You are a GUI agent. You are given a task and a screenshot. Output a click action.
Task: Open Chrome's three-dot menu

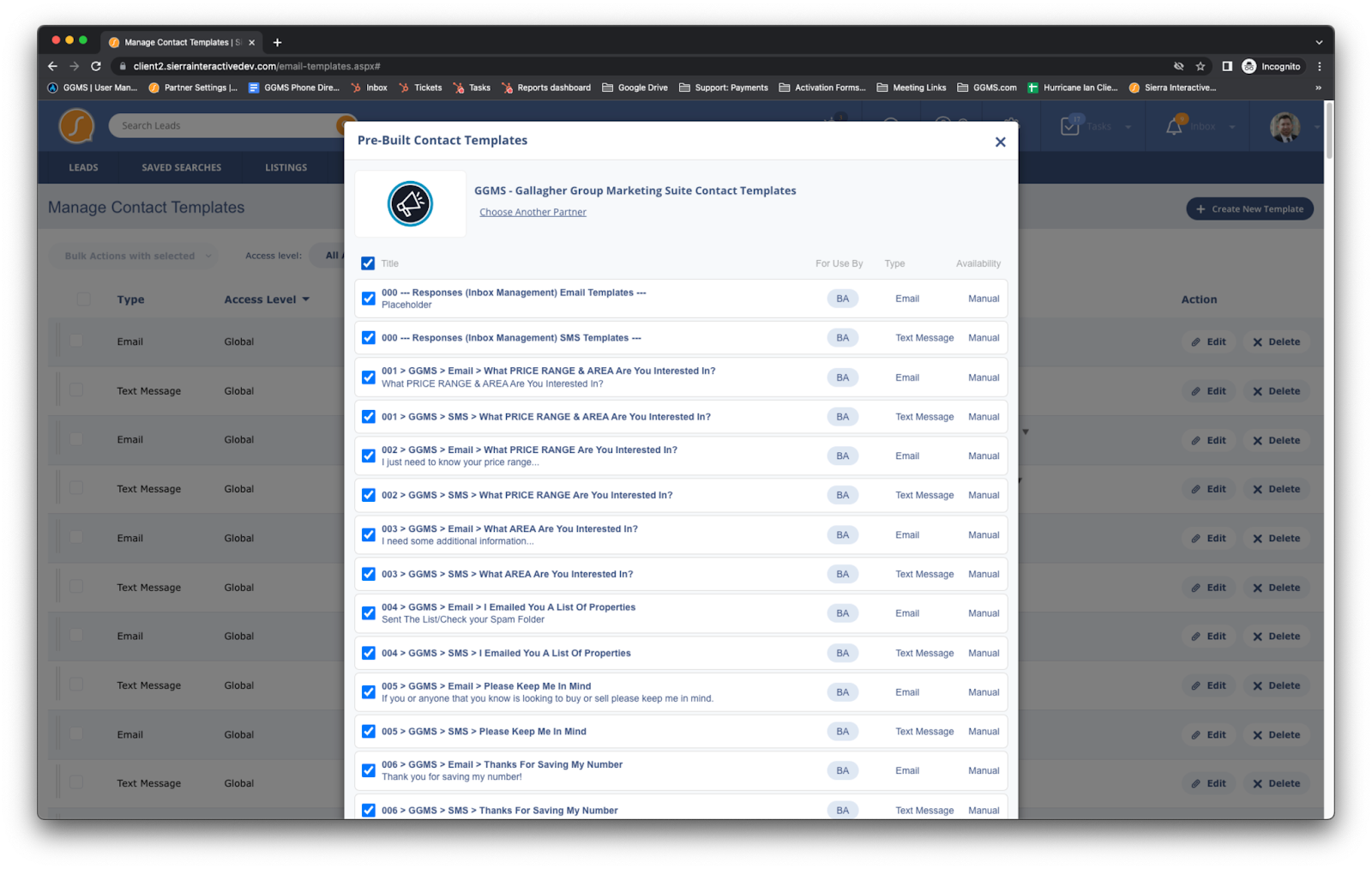[1320, 66]
